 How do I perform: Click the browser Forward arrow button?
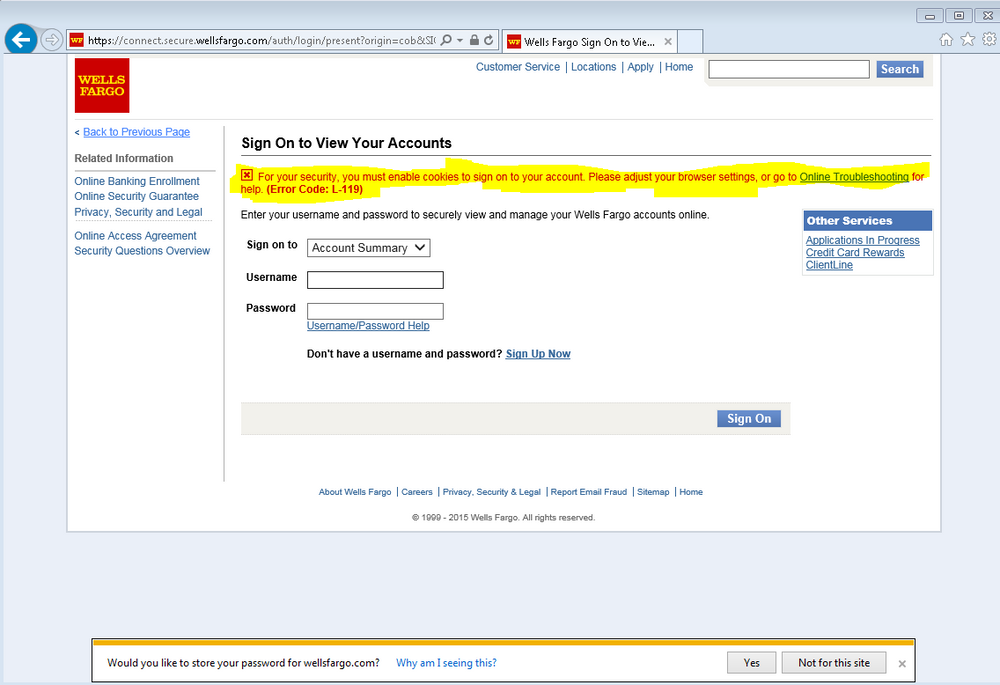51,40
